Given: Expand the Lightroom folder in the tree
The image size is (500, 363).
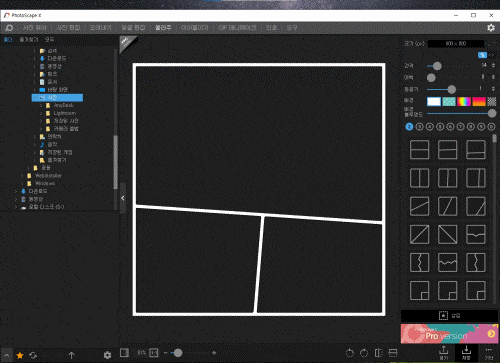Looking at the screenshot, I should point(41,113).
